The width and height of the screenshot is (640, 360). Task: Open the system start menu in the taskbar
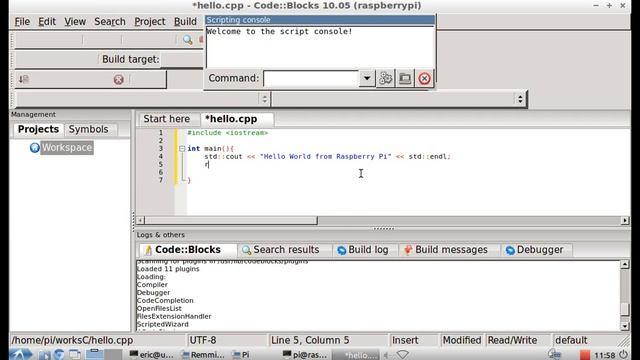point(19,355)
